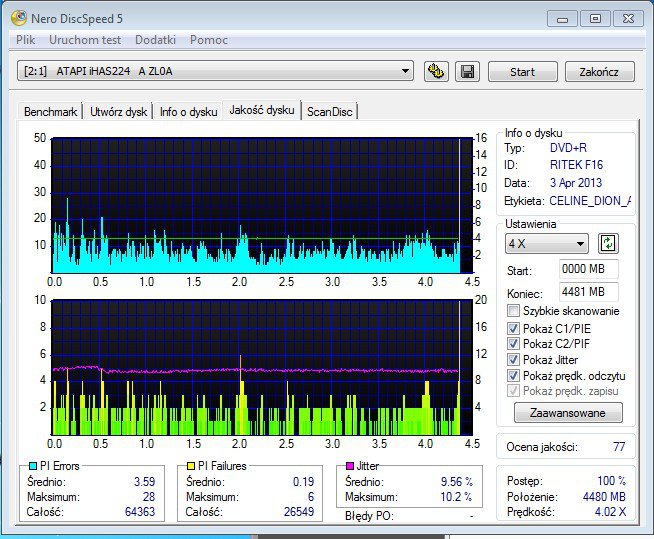This screenshot has height=539, width=654.
Task: Switch to the Utwórz dysk tab
Action: 118,112
